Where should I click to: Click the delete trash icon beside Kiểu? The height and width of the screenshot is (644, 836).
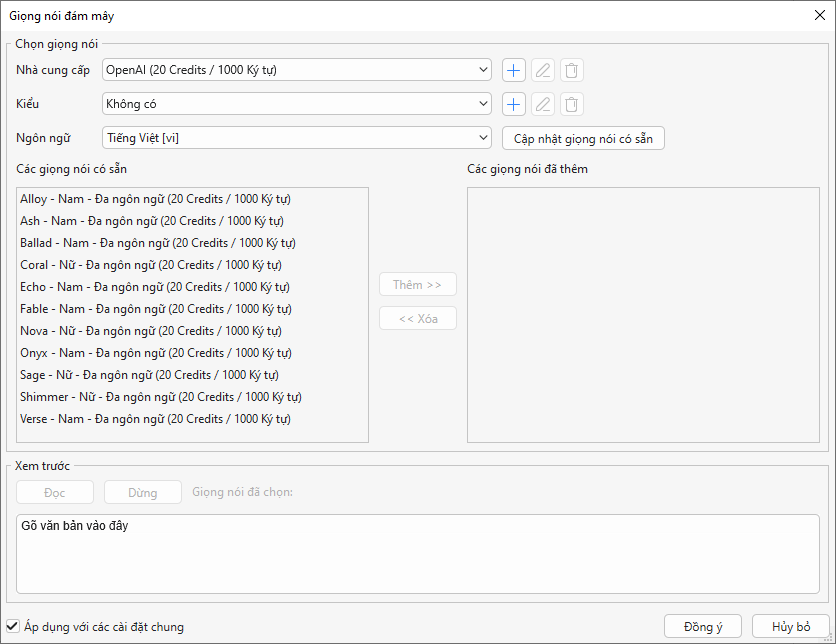click(571, 104)
